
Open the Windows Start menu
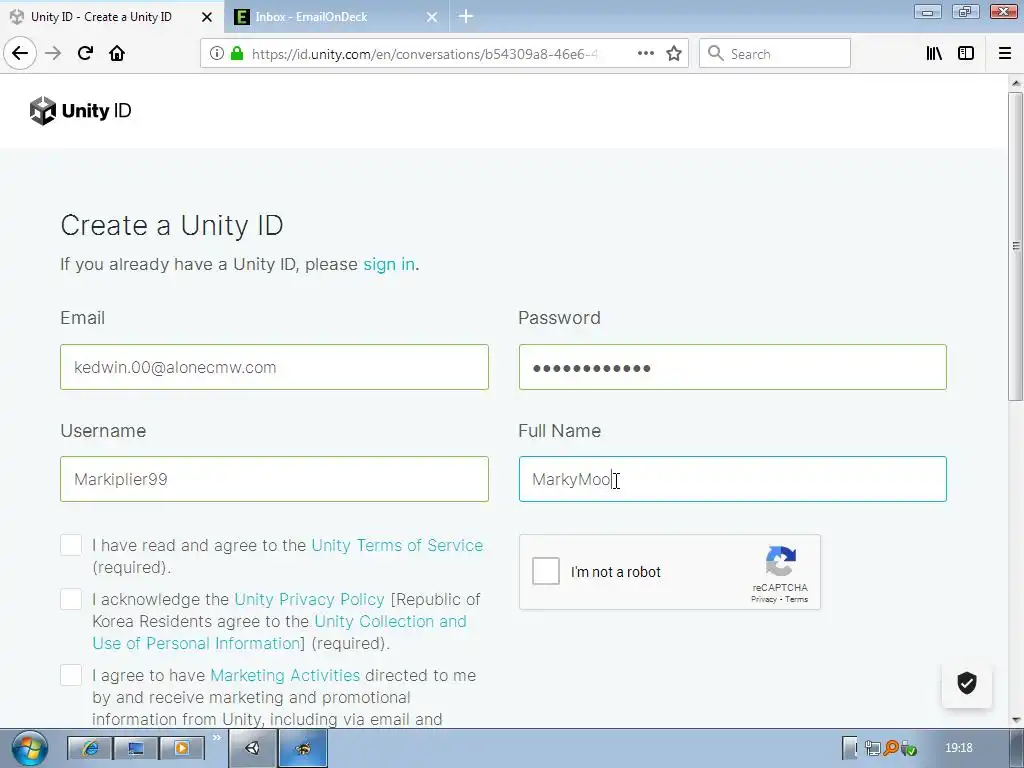click(29, 748)
